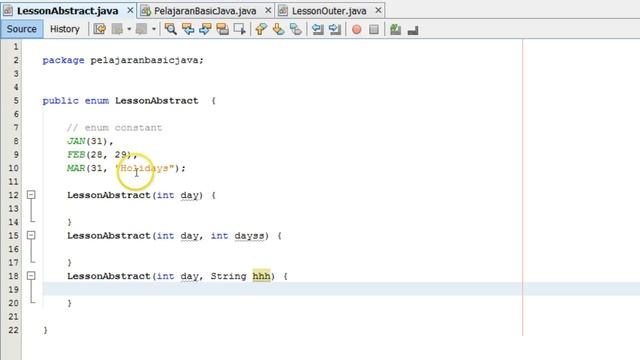
Task: Shift Line Left with toolbar icon
Action: pyautogui.click(x=317, y=29)
